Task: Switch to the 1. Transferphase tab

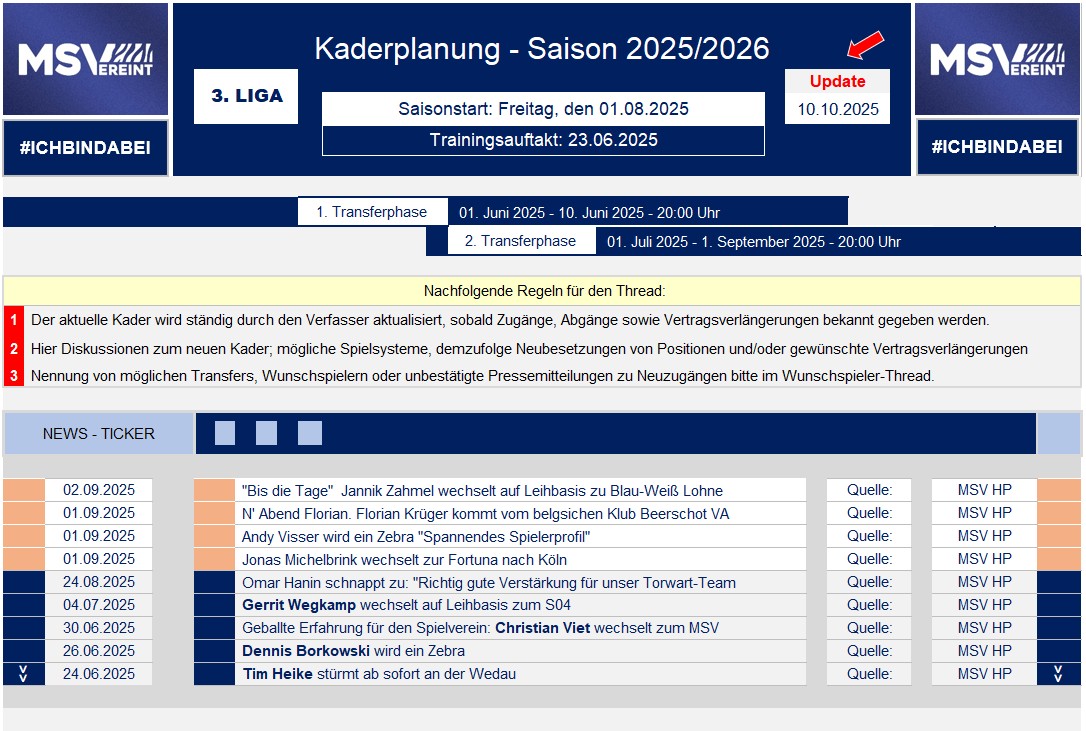Action: [372, 211]
